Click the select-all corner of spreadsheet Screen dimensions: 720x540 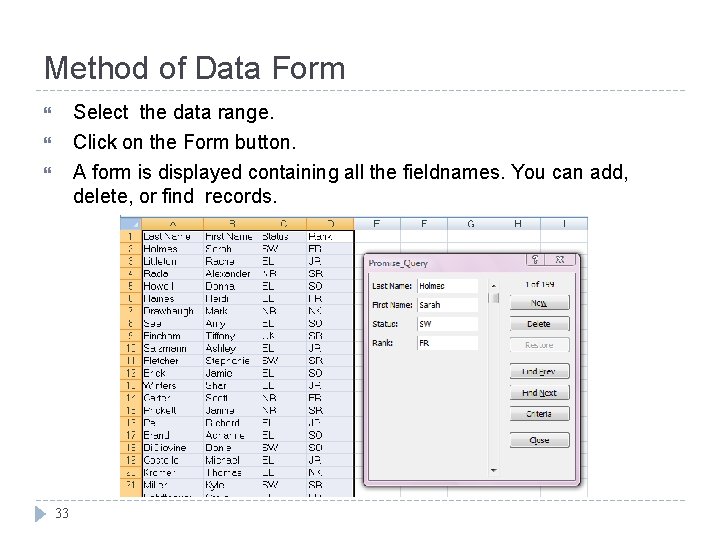coord(131,224)
